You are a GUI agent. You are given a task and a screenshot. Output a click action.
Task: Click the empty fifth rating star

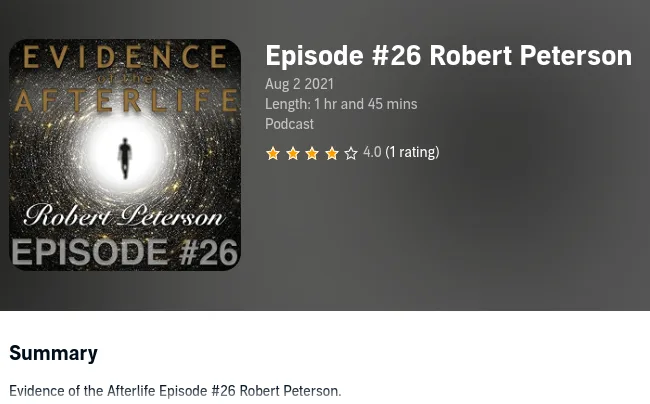click(351, 153)
